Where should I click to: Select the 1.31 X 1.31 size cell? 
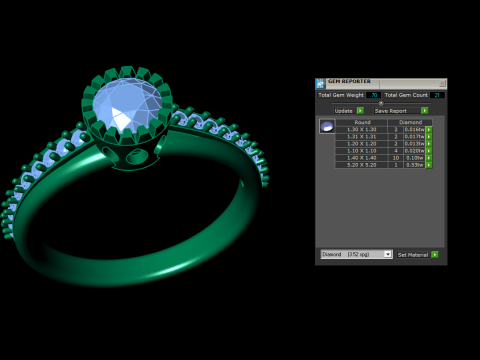tap(362, 137)
